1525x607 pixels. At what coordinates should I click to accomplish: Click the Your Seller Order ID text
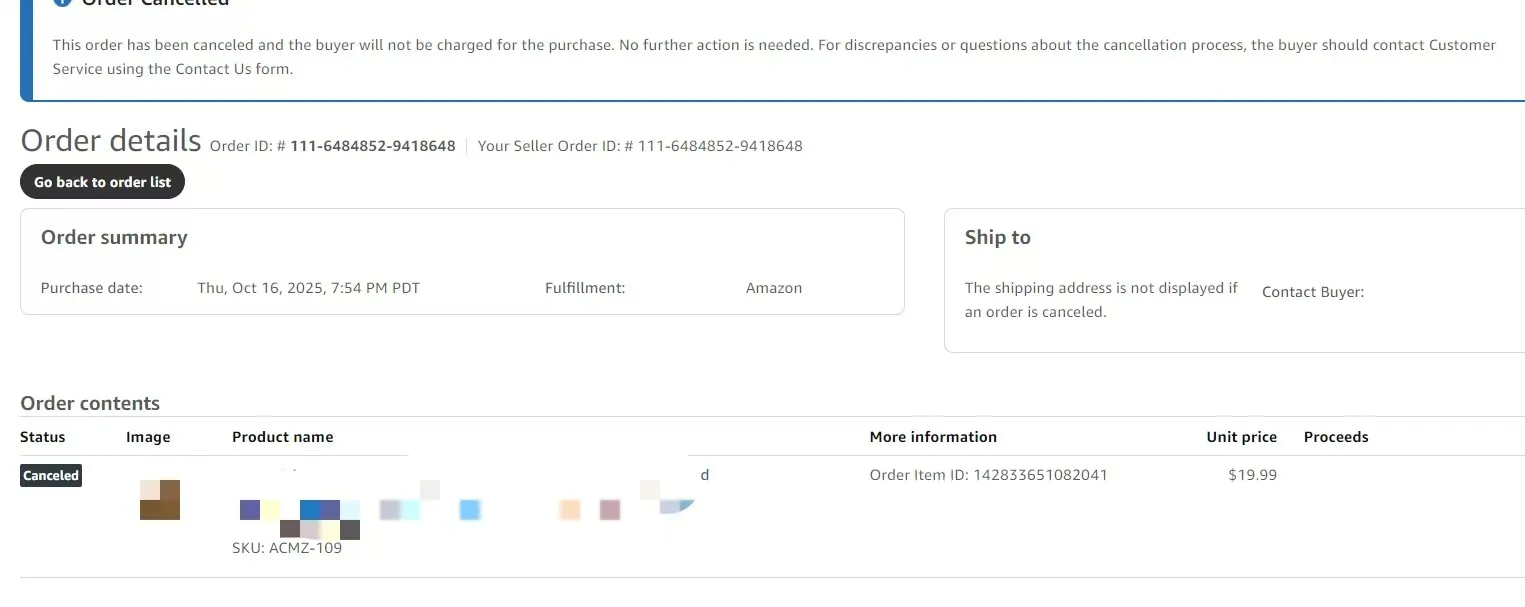[x=640, y=146]
